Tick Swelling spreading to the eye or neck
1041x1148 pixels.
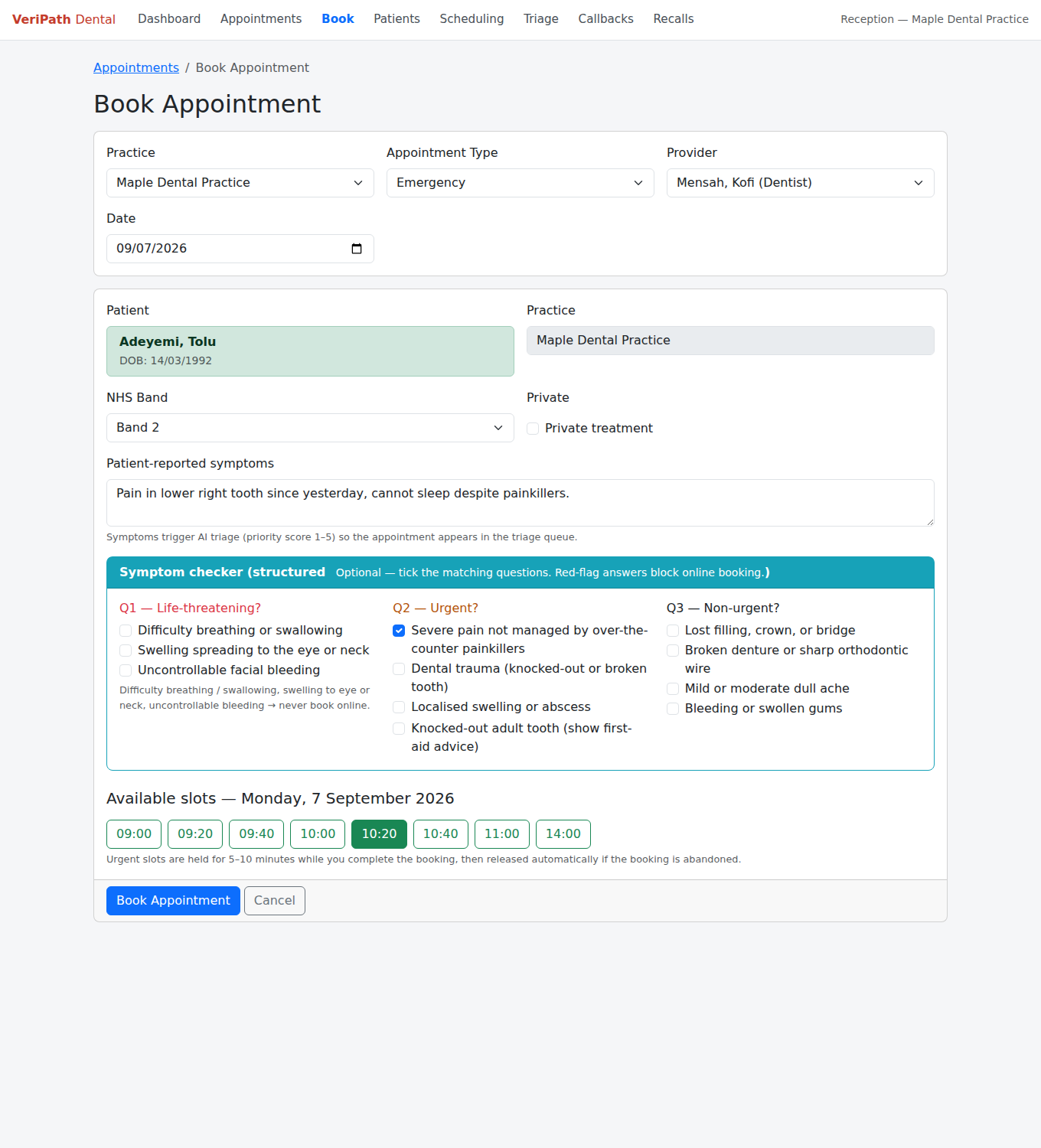[x=126, y=651]
